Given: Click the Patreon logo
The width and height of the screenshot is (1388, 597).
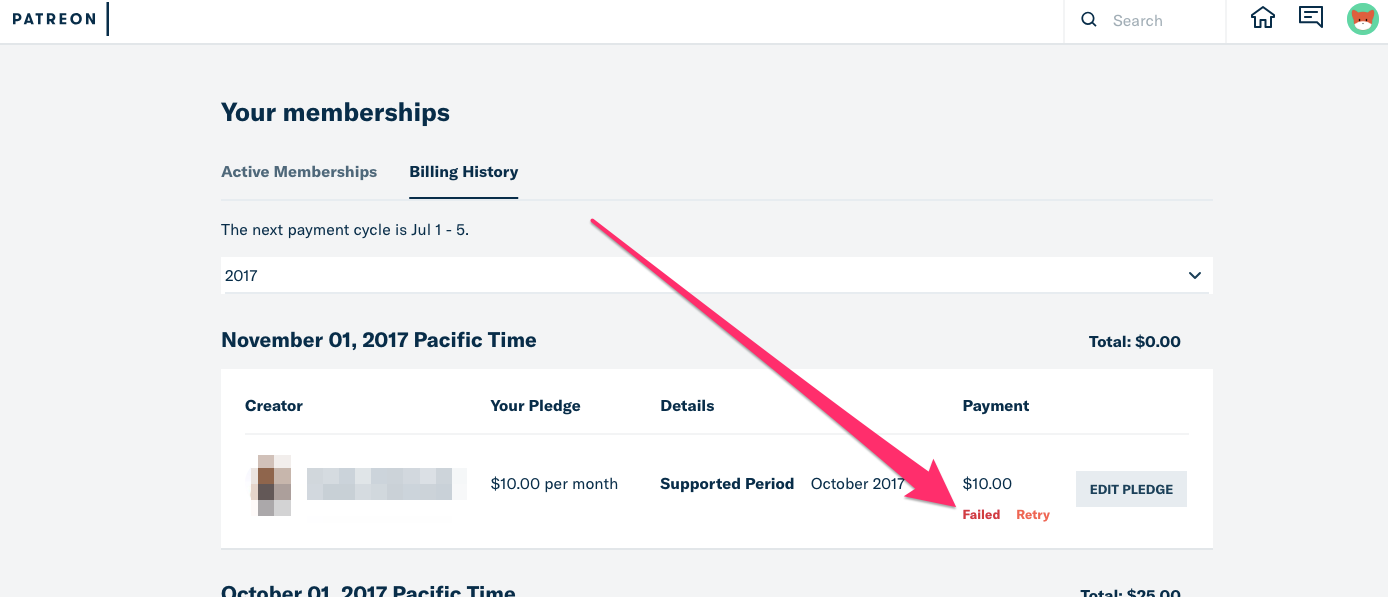Looking at the screenshot, I should [x=53, y=19].
